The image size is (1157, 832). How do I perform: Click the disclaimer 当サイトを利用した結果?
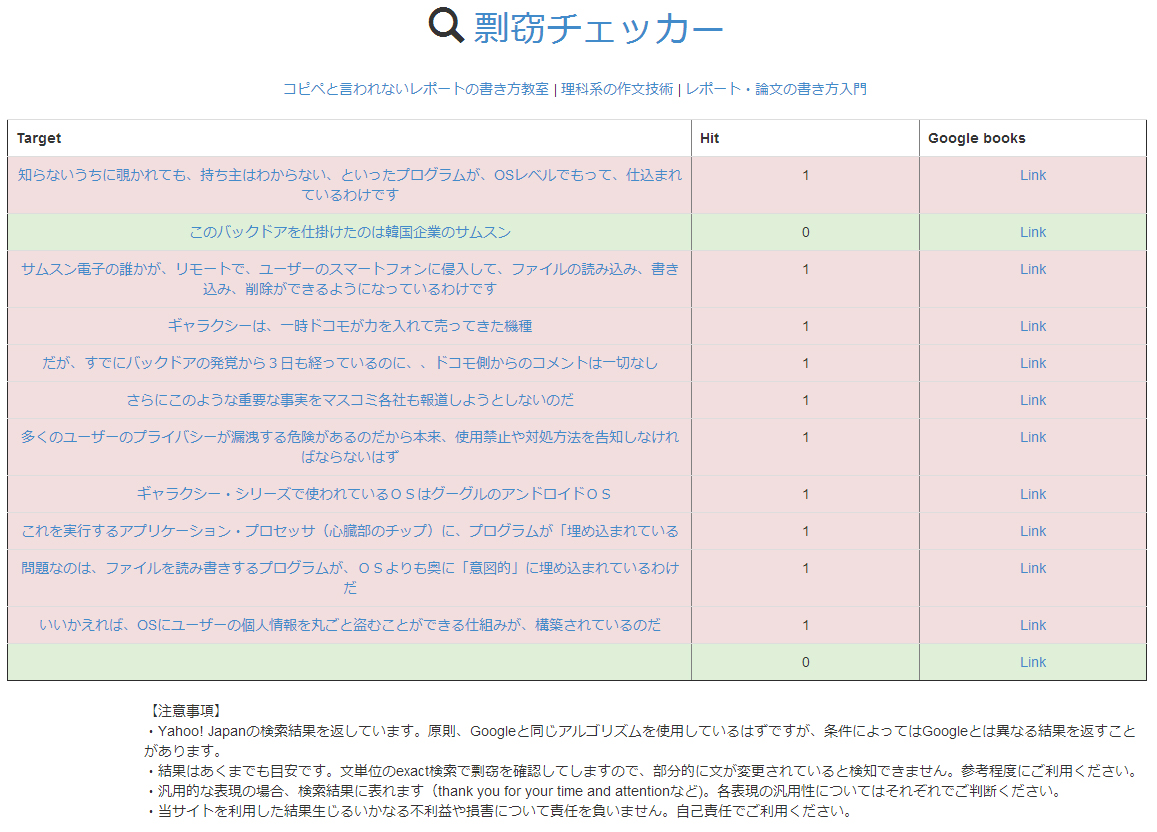point(500,811)
